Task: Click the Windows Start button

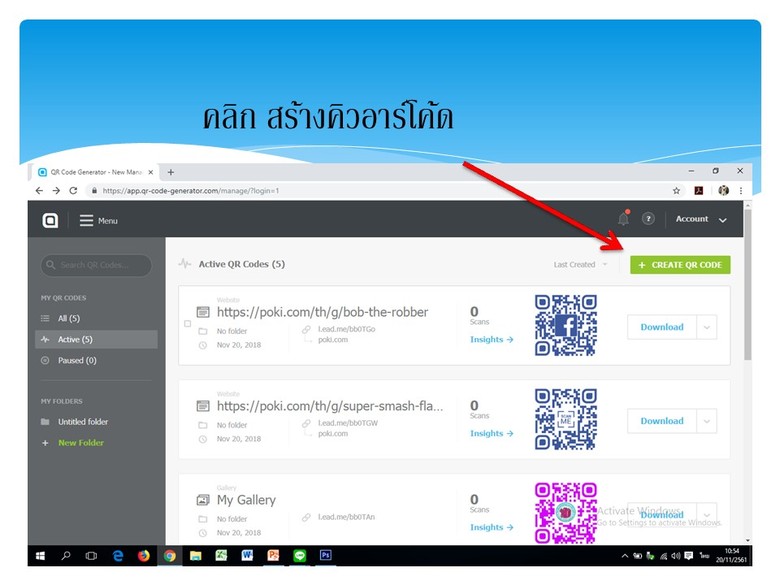Action: (41, 556)
